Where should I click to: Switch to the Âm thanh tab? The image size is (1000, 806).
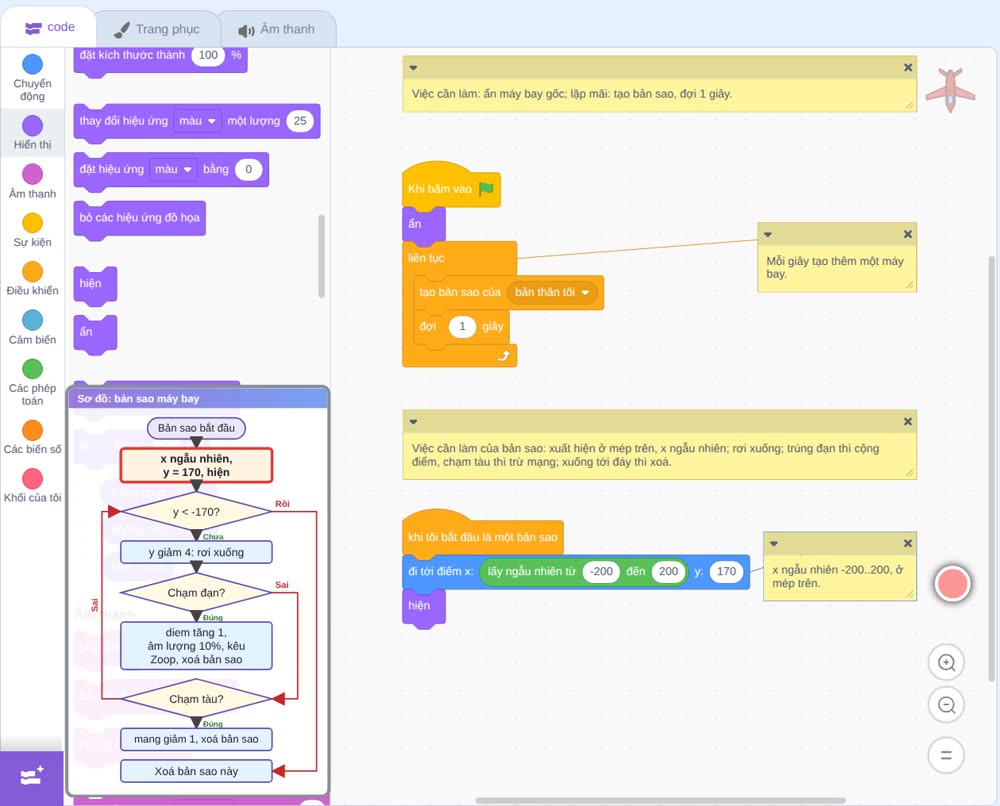tap(277, 29)
